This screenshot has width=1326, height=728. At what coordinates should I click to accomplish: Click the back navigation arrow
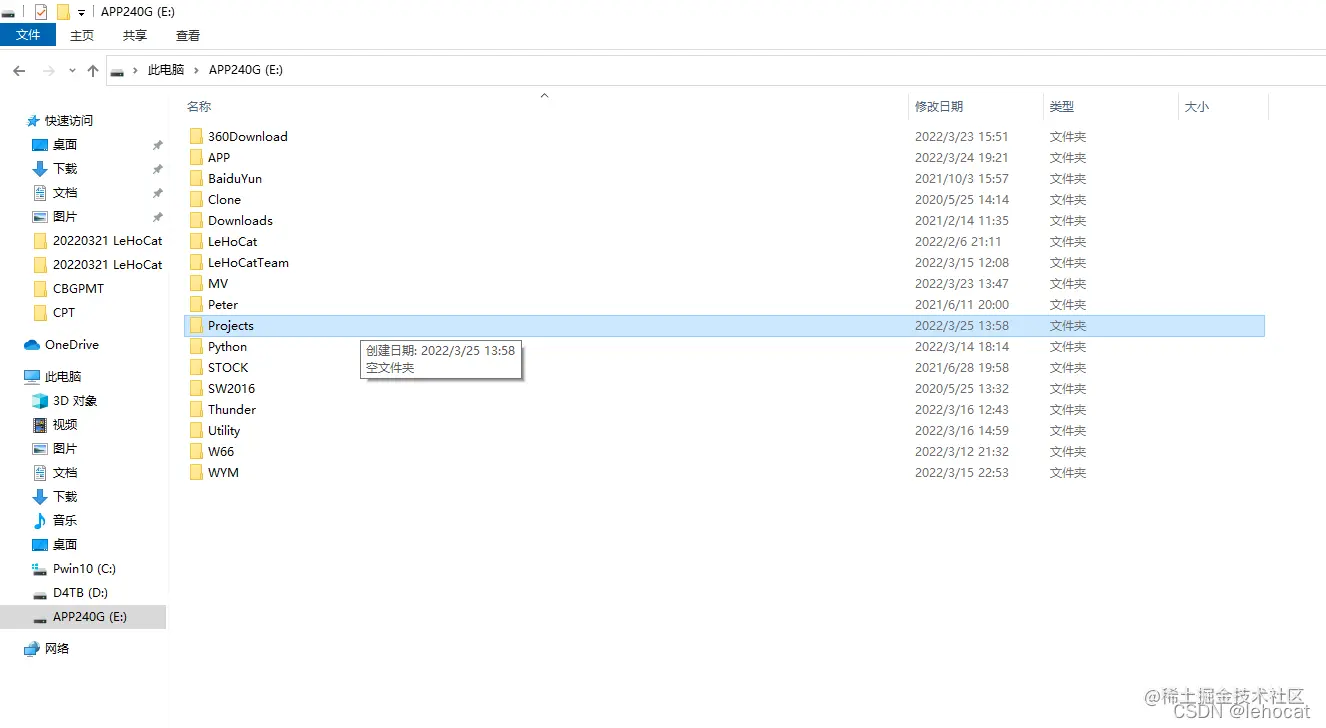coord(19,71)
